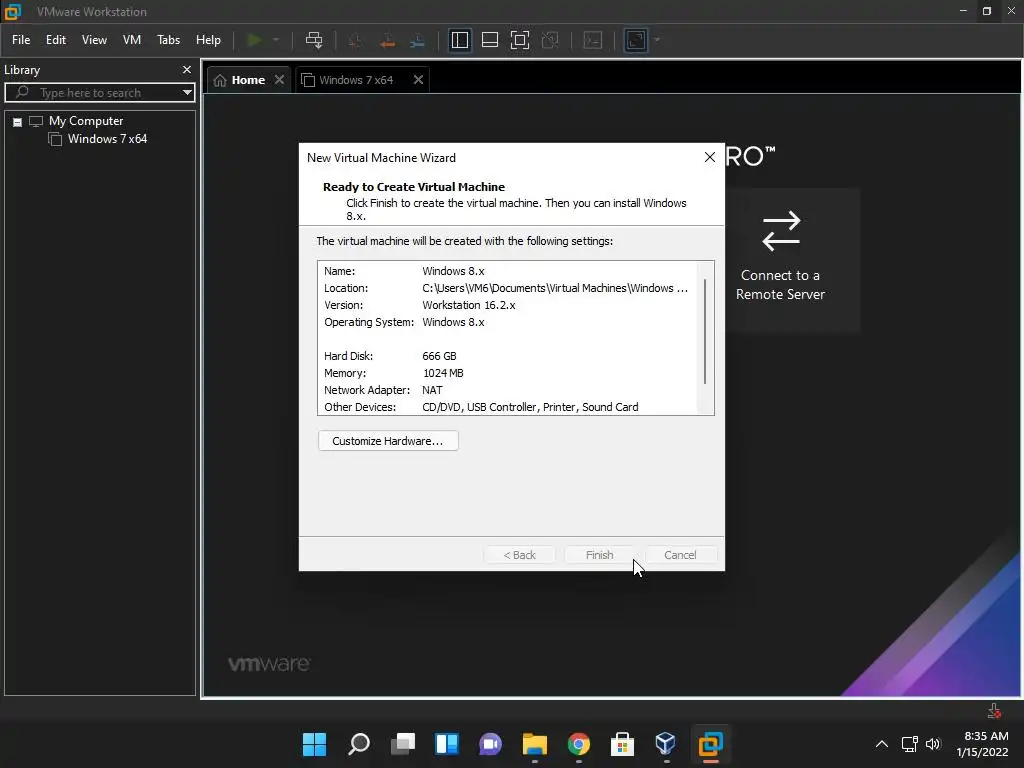Click the Take Snapshot toolbar icon
The height and width of the screenshot is (768, 1024).
(x=356, y=40)
